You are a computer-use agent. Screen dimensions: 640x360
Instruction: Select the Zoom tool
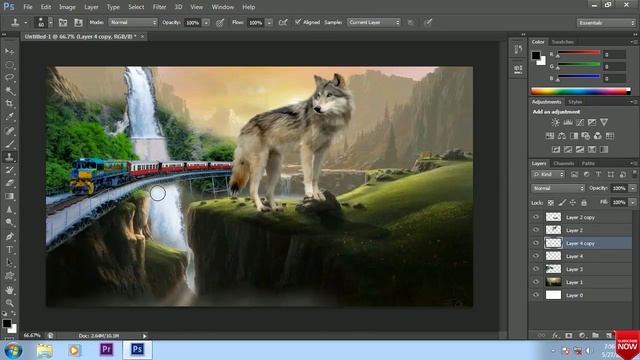[x=9, y=303]
